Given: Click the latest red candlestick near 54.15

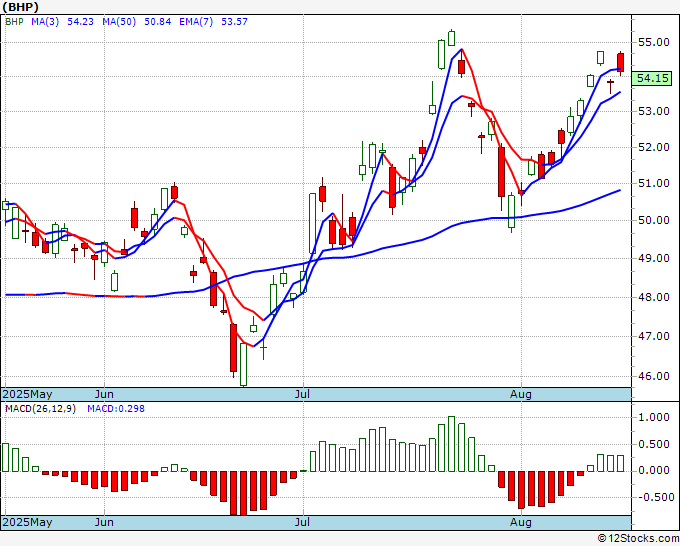Looking at the screenshot, I should (621, 62).
